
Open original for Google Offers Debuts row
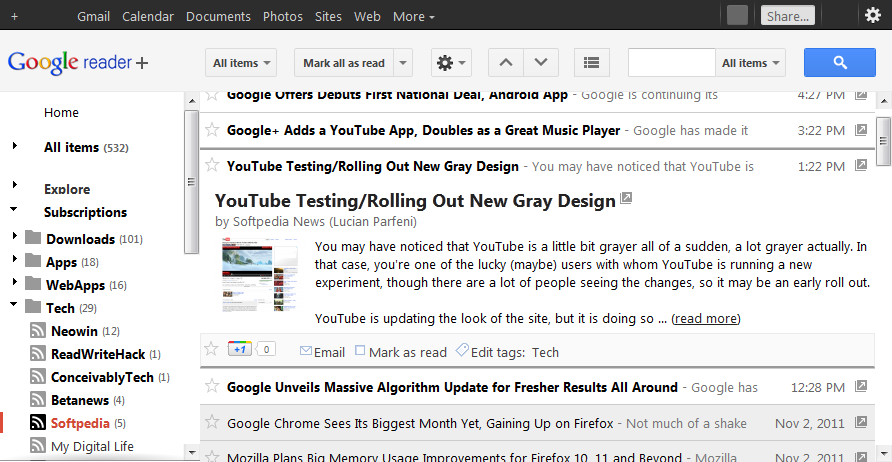click(861, 94)
